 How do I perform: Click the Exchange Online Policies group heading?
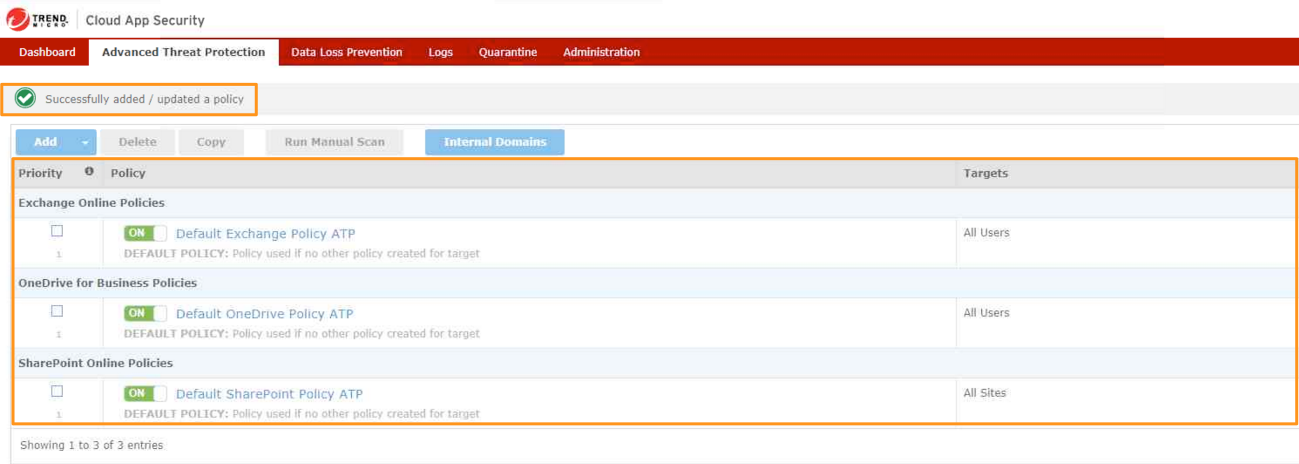[x=91, y=203]
